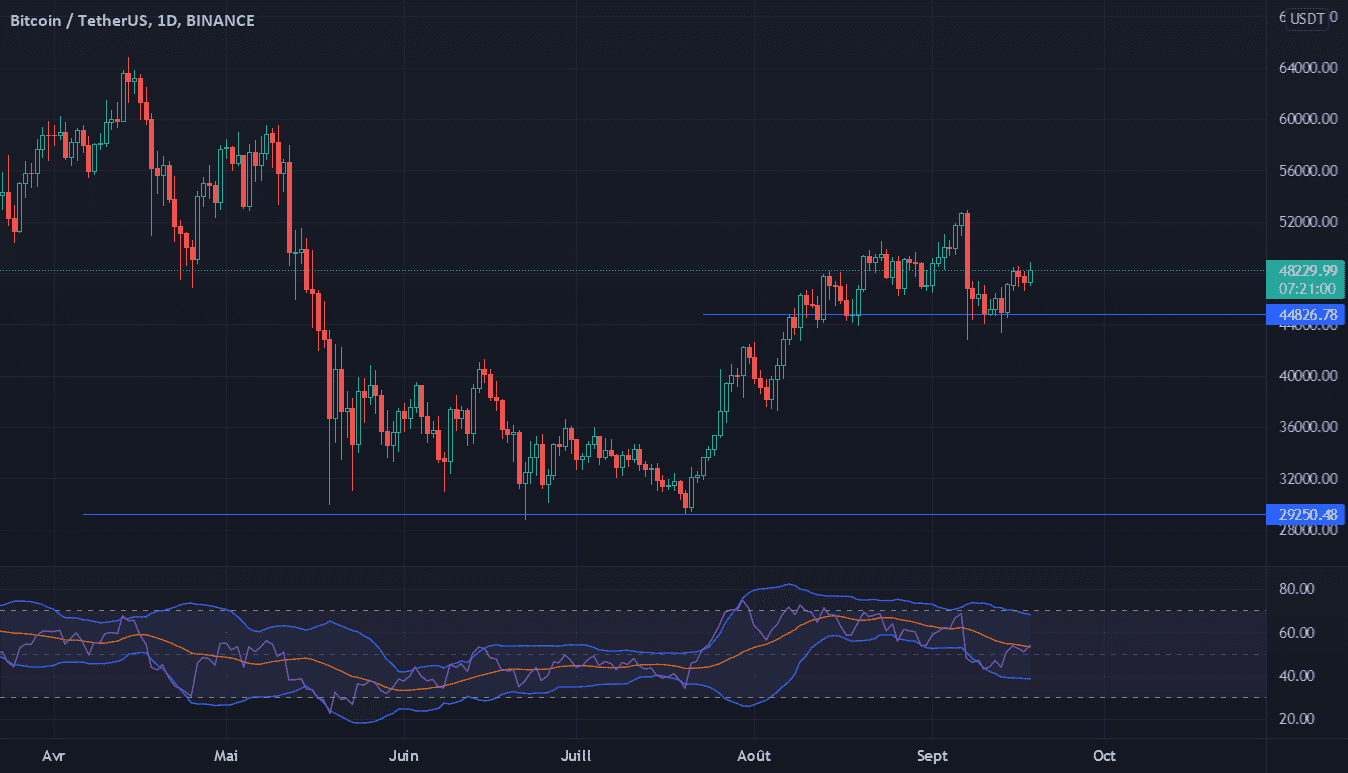Click the 29250.48 support line price label

(1305, 515)
